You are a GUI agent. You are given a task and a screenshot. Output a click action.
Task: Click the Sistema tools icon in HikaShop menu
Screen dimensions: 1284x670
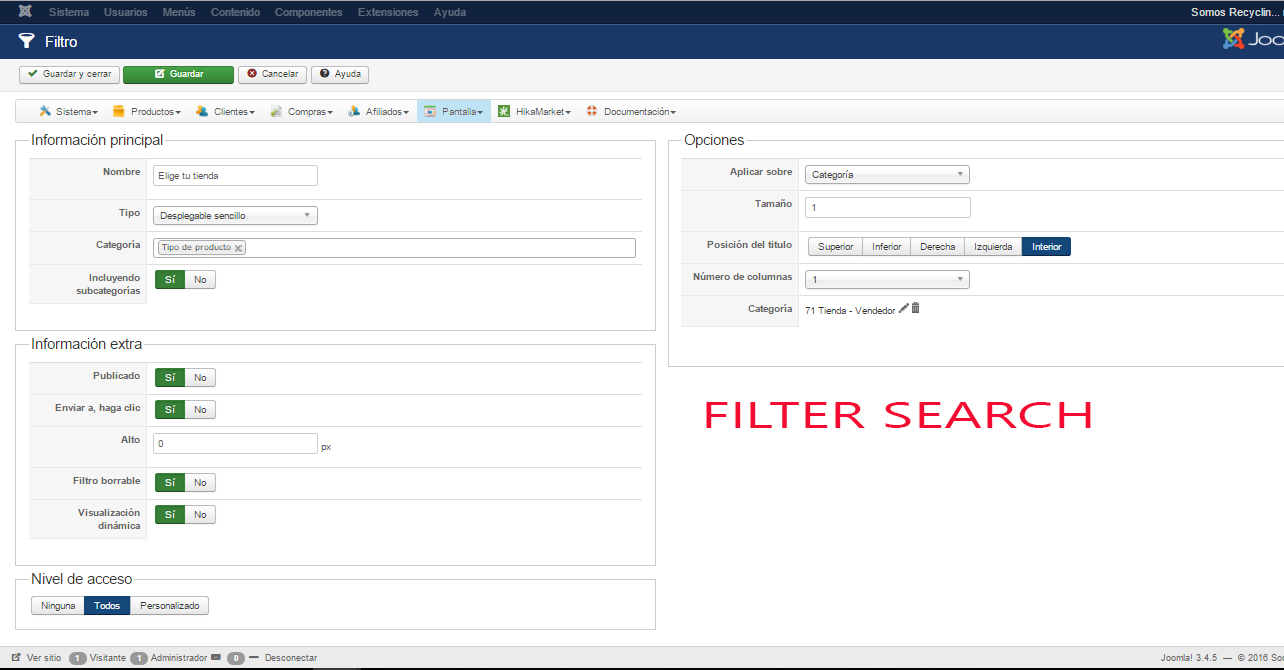pos(45,111)
